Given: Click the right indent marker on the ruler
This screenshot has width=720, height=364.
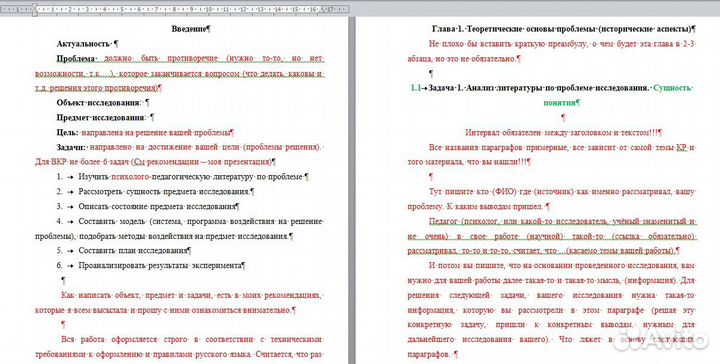Looking at the screenshot, I should click(321, 10).
